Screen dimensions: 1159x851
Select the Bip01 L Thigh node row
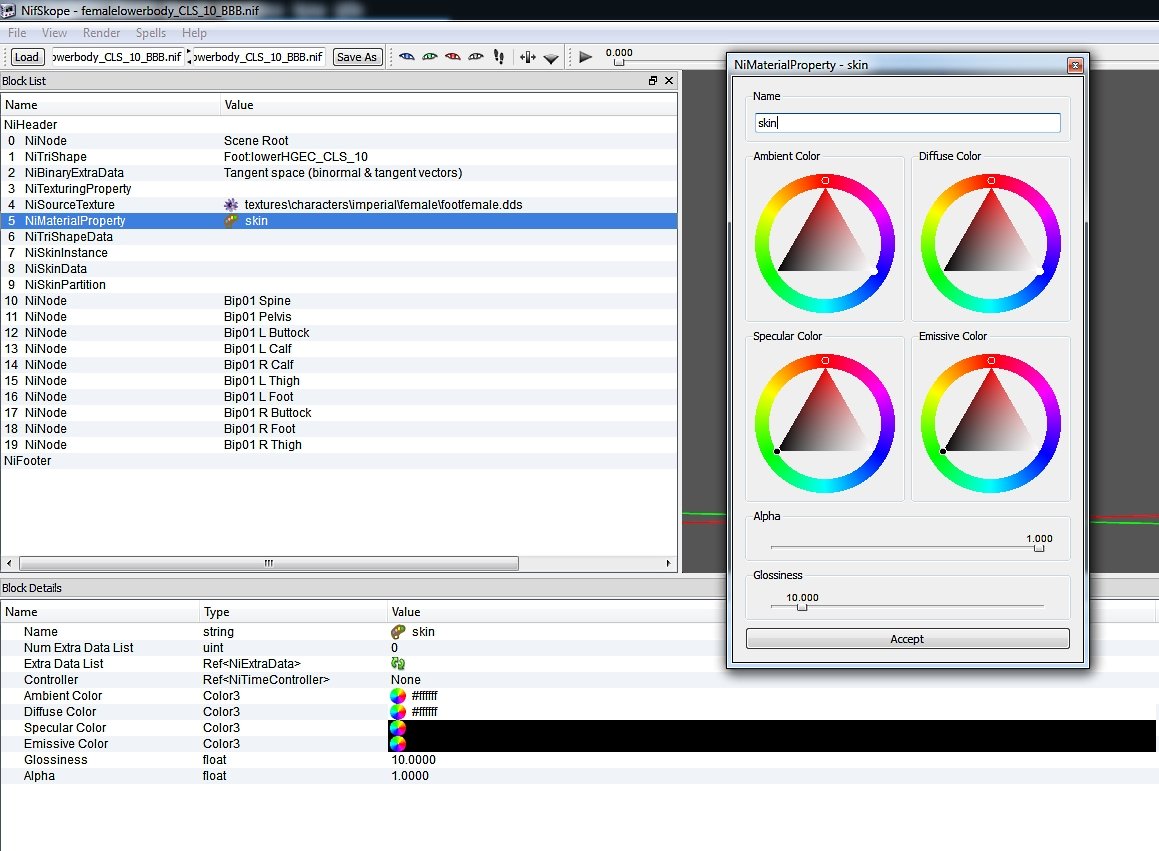(x=339, y=381)
